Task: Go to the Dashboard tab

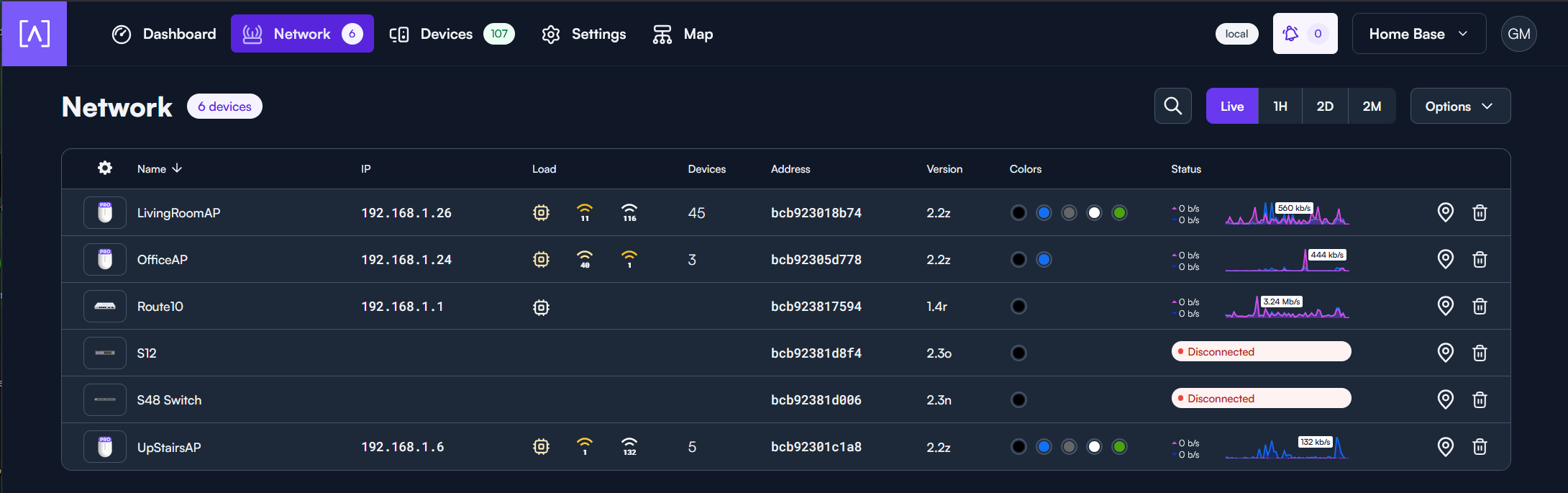Action: (164, 34)
